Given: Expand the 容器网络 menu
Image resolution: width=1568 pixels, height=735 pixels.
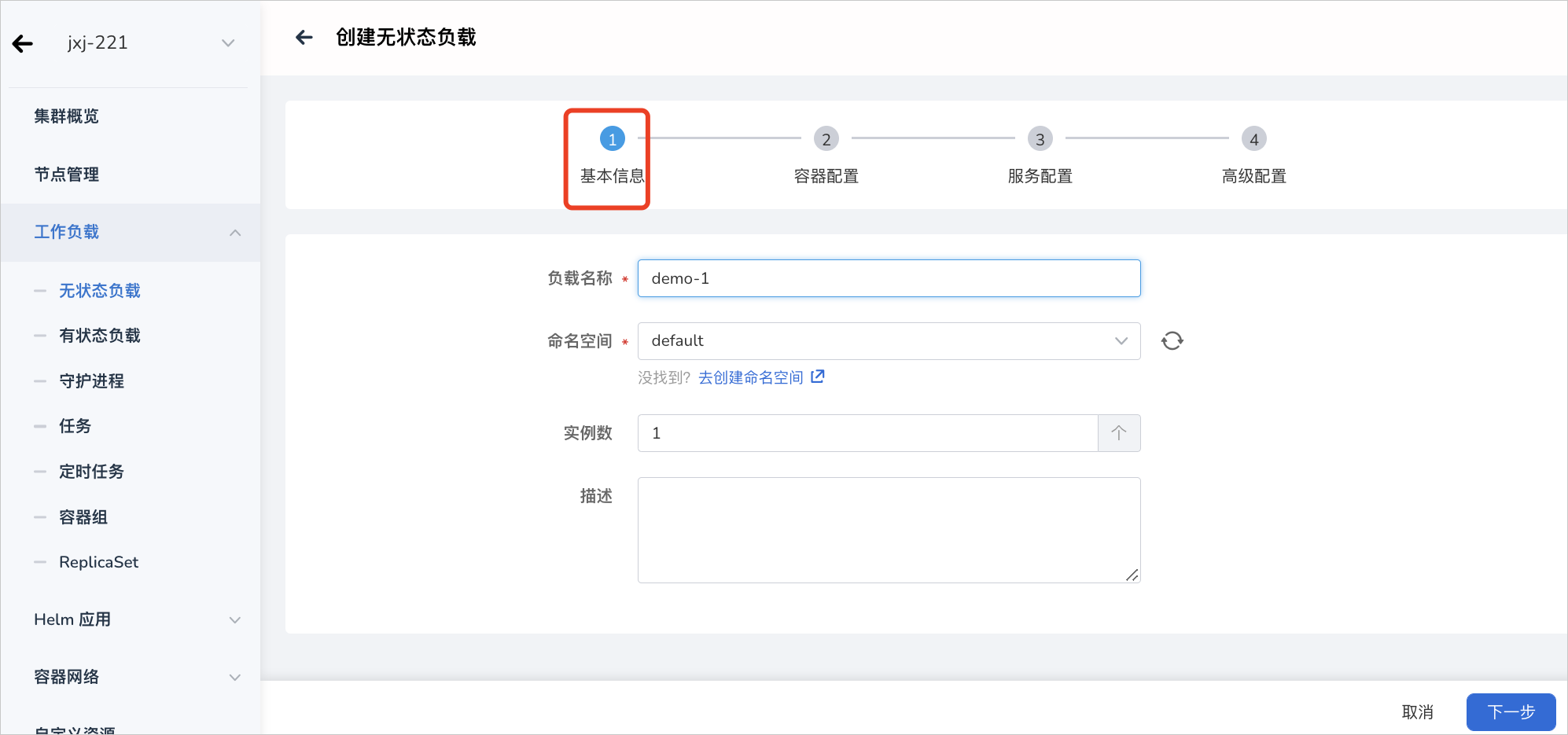Looking at the screenshot, I should 131,677.
